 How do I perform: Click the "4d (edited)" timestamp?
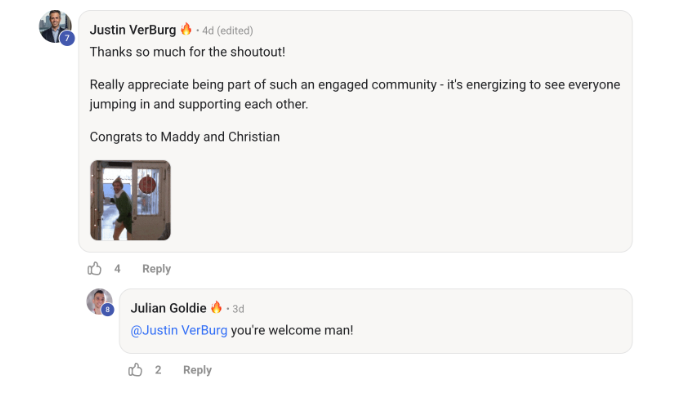[229, 30]
